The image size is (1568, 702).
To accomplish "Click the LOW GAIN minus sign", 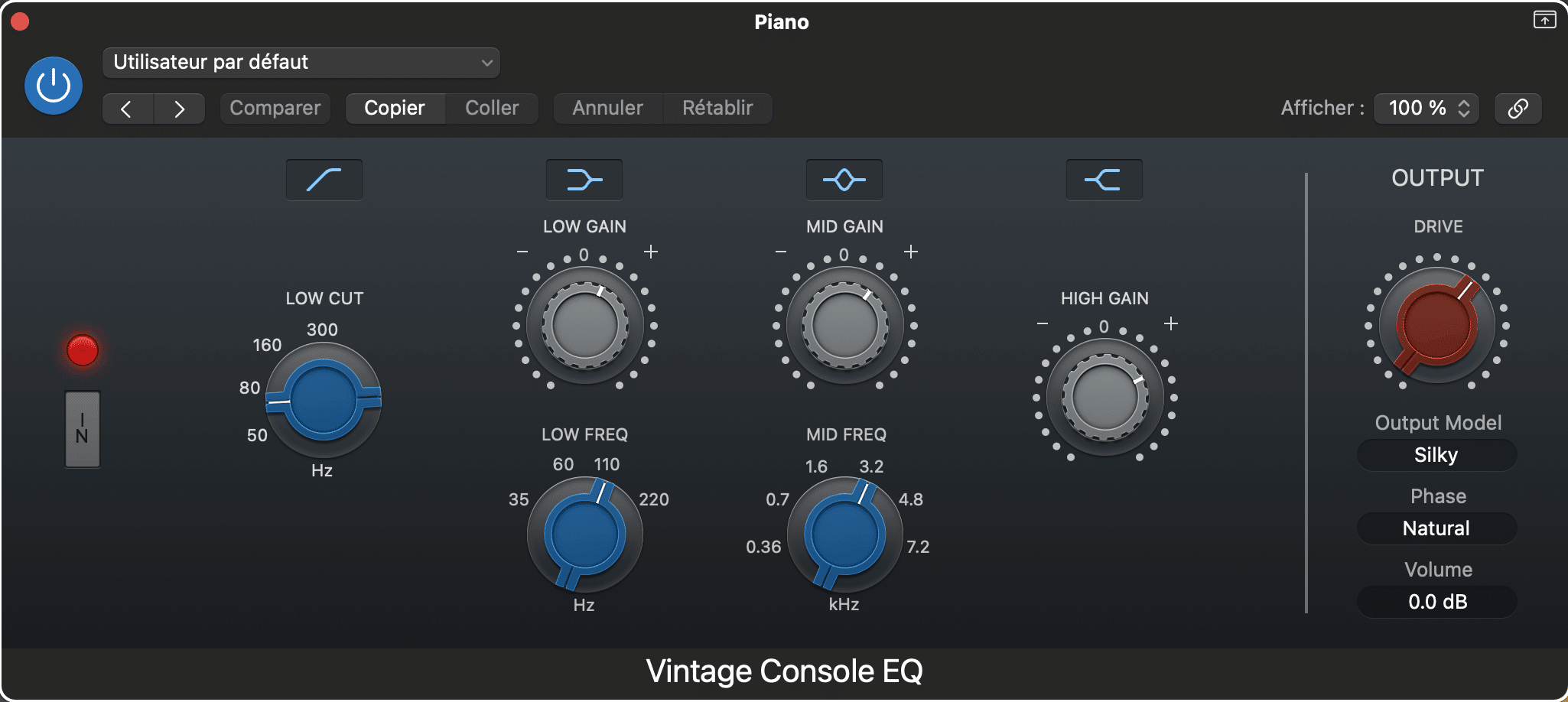I will (x=522, y=252).
